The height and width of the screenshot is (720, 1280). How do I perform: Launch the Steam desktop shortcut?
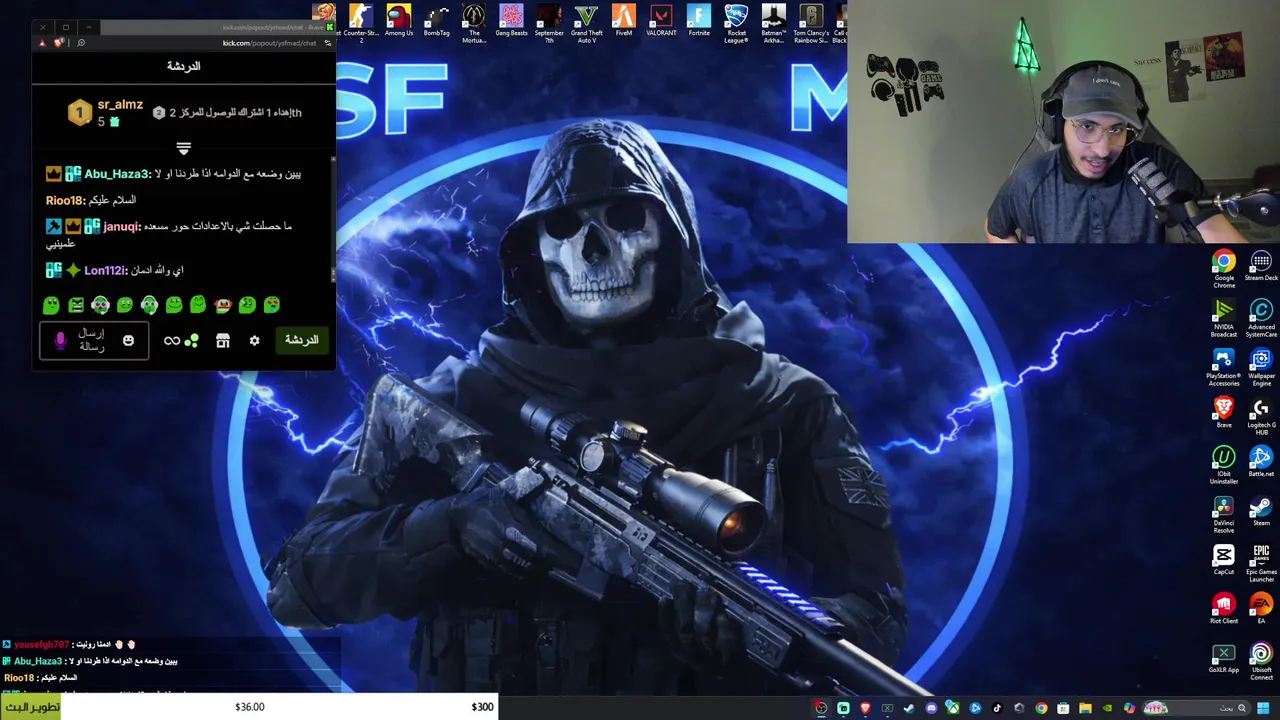click(x=1261, y=511)
